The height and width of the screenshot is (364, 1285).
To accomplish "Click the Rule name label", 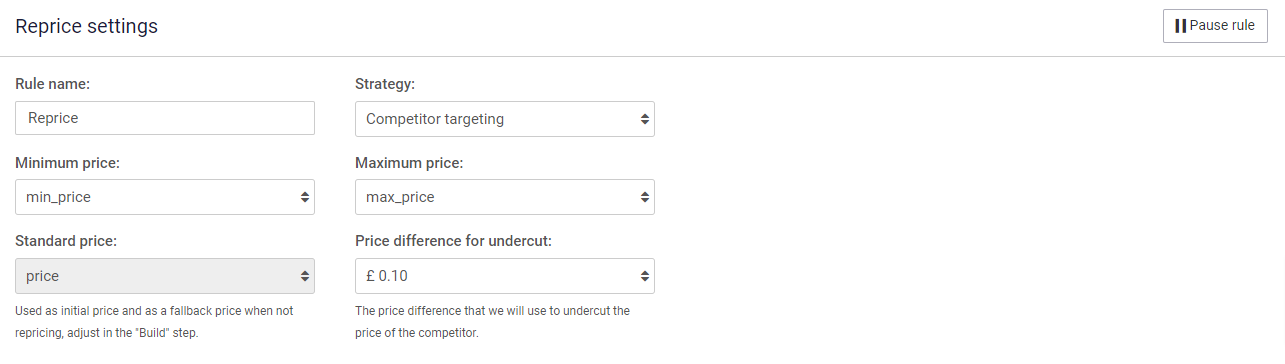I will pos(52,84).
